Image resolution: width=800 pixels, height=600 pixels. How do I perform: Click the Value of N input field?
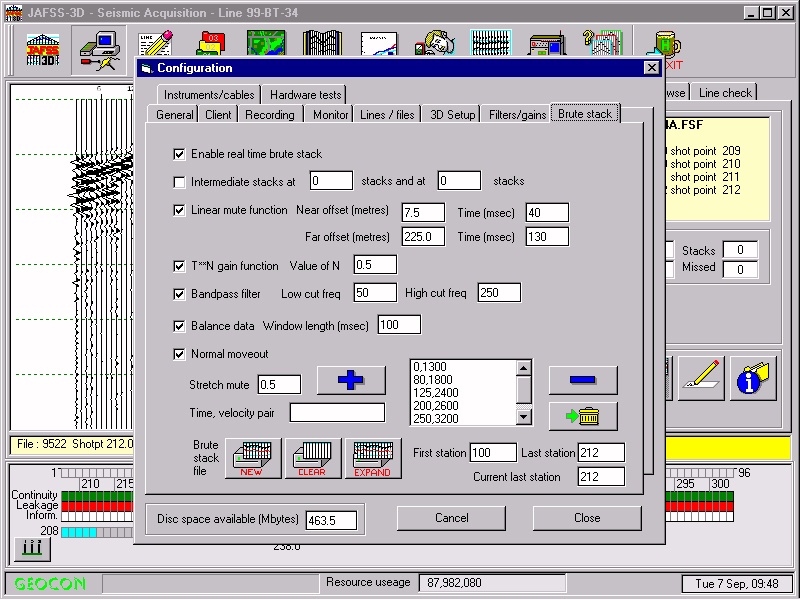(x=375, y=265)
